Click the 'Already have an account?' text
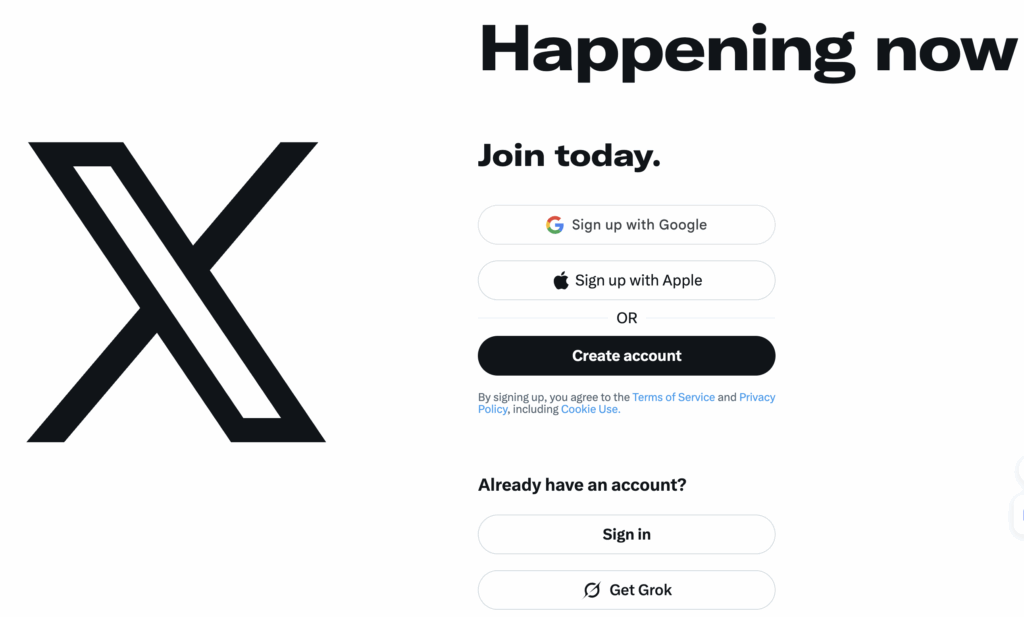1024x617 pixels. tap(582, 485)
